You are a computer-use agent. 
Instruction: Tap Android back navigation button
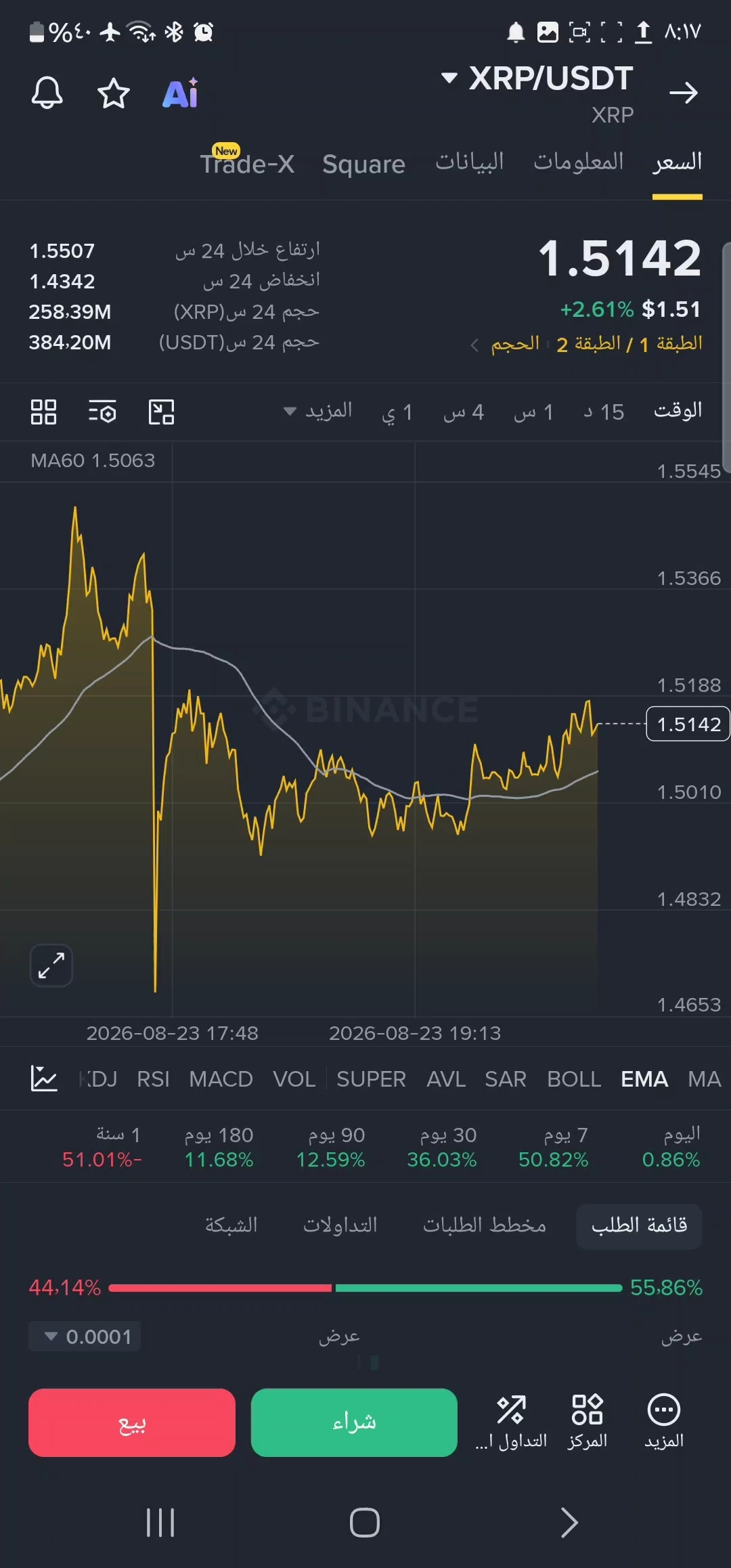(x=570, y=1523)
